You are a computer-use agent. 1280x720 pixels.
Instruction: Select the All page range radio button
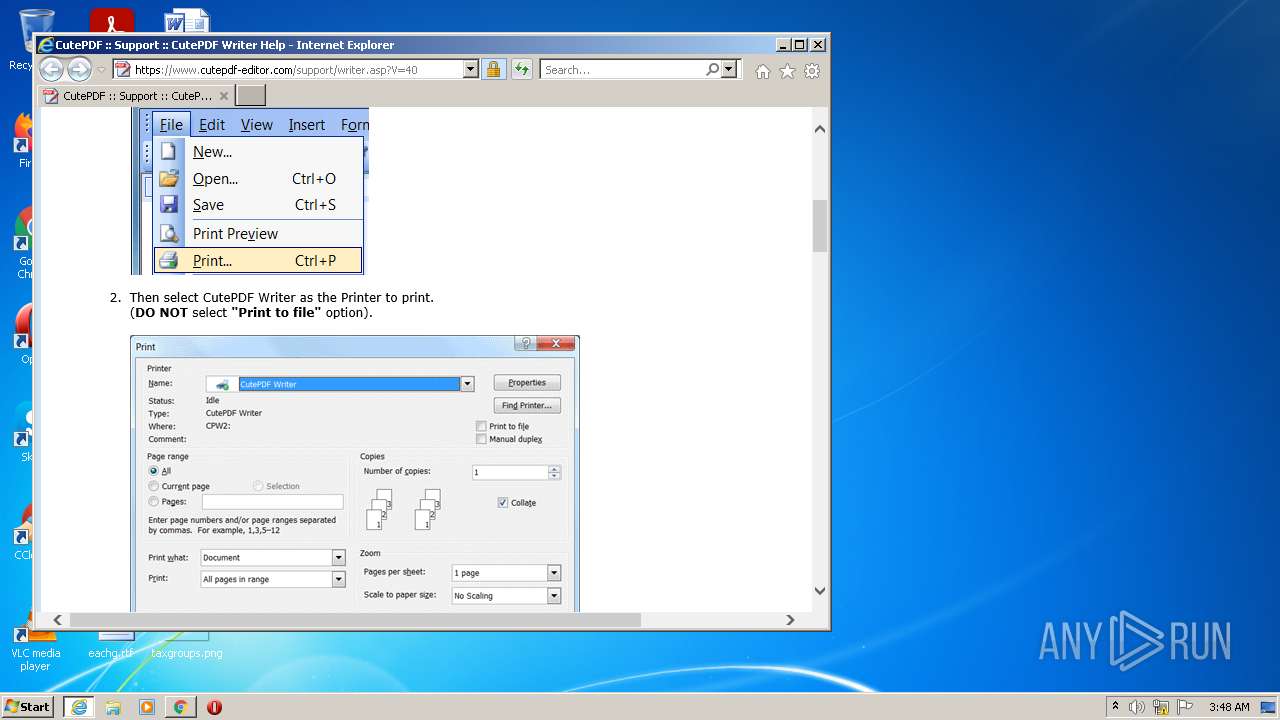(153, 471)
